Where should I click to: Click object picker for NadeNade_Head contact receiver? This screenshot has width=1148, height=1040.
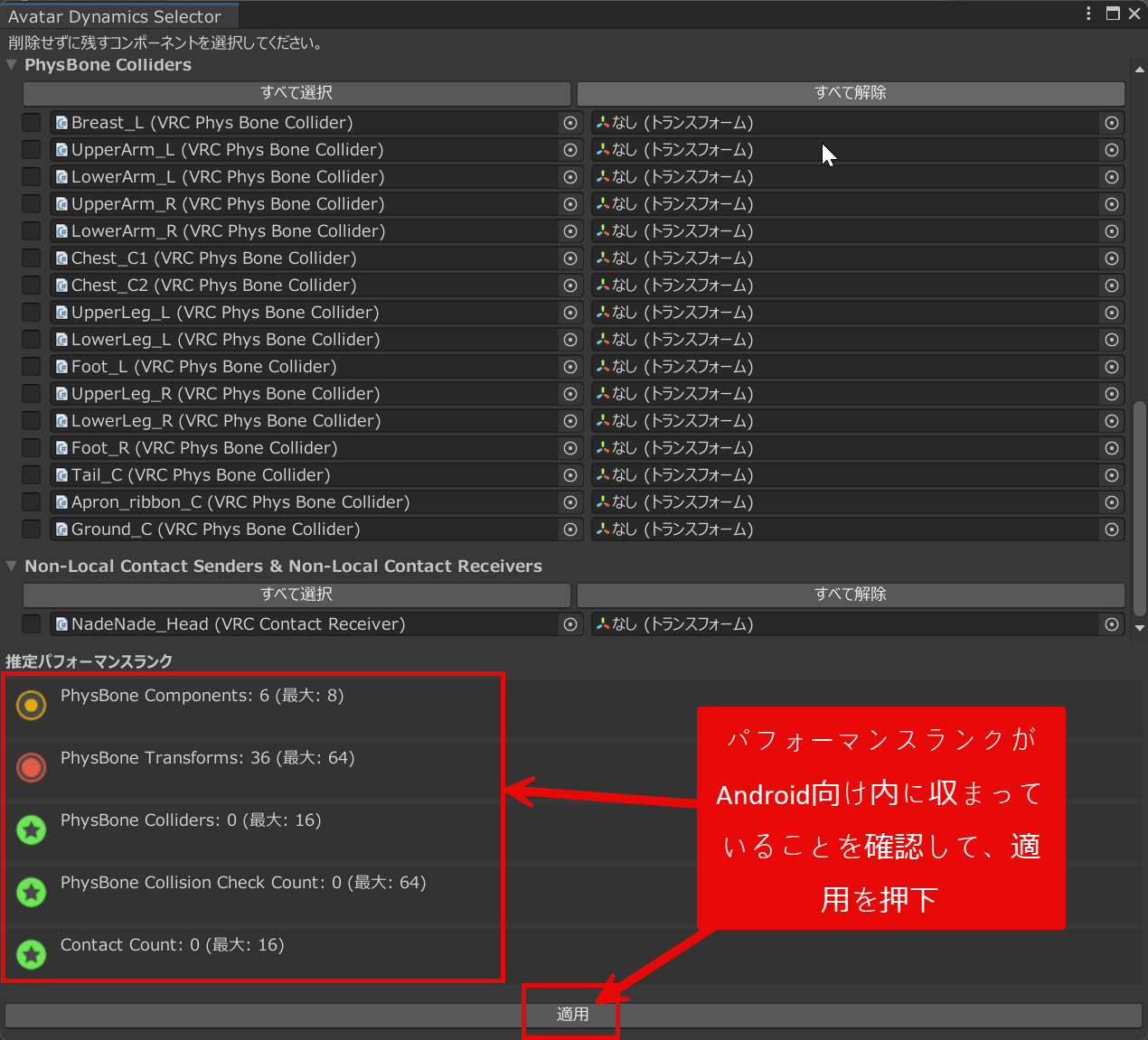tap(570, 624)
